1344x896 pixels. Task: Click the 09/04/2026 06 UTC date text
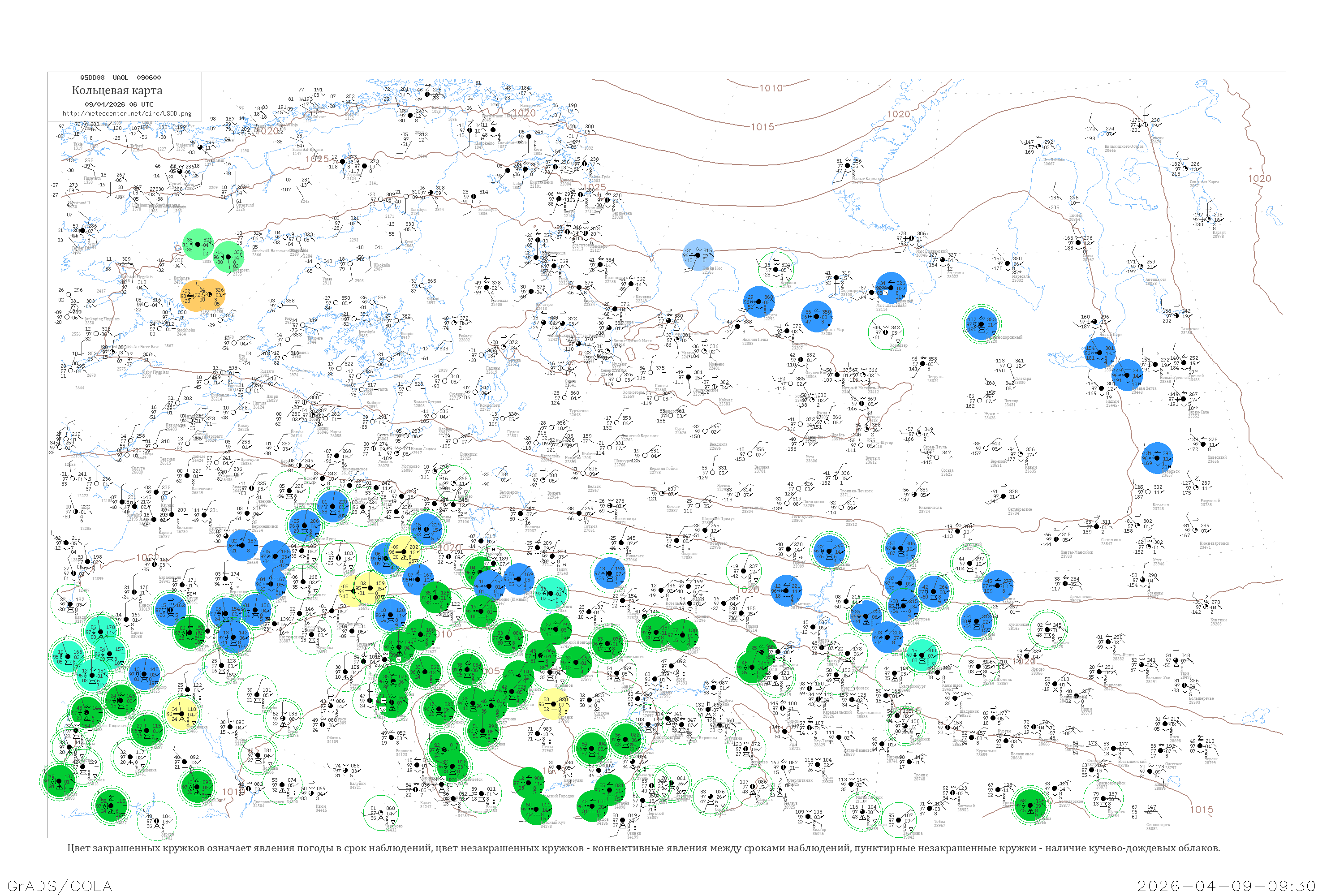pos(119,104)
